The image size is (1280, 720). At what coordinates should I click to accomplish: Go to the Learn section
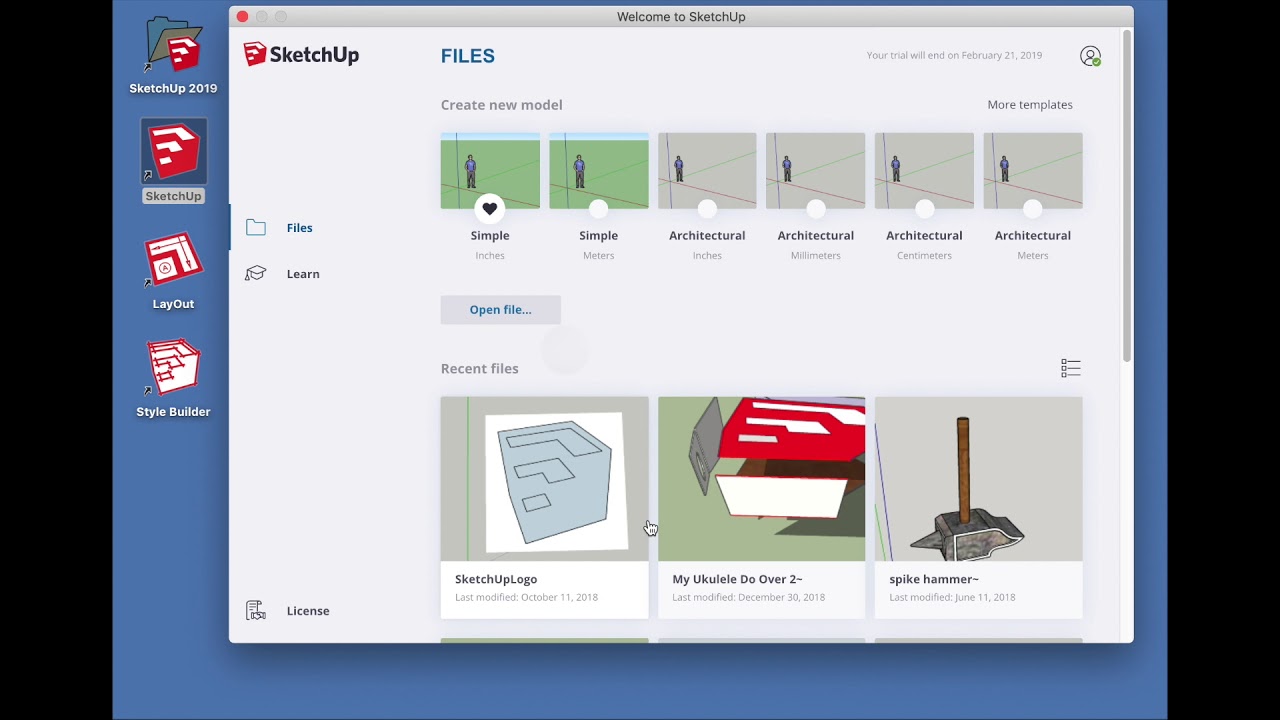click(x=302, y=274)
